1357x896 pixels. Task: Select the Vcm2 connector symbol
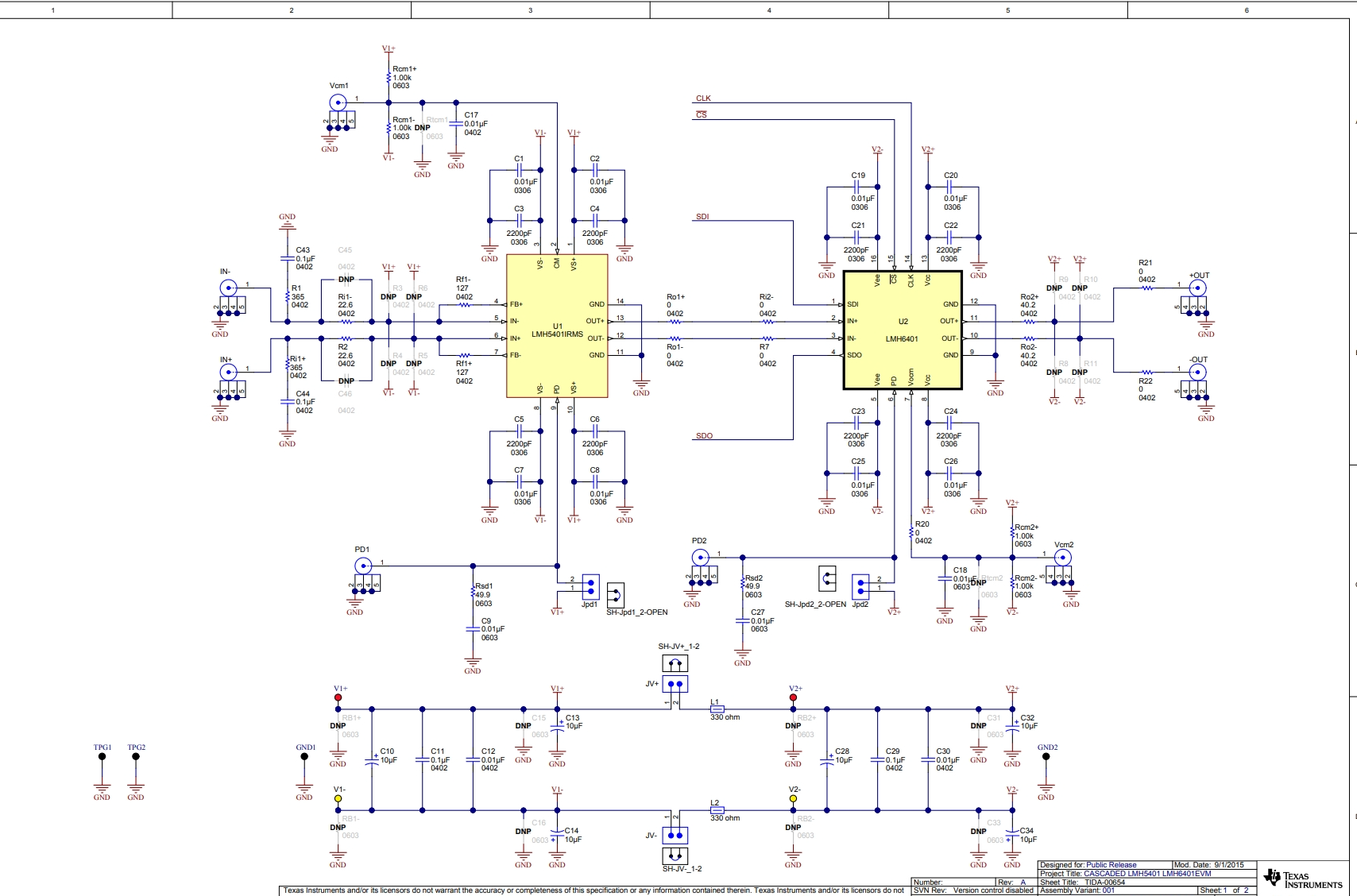tap(1062, 558)
